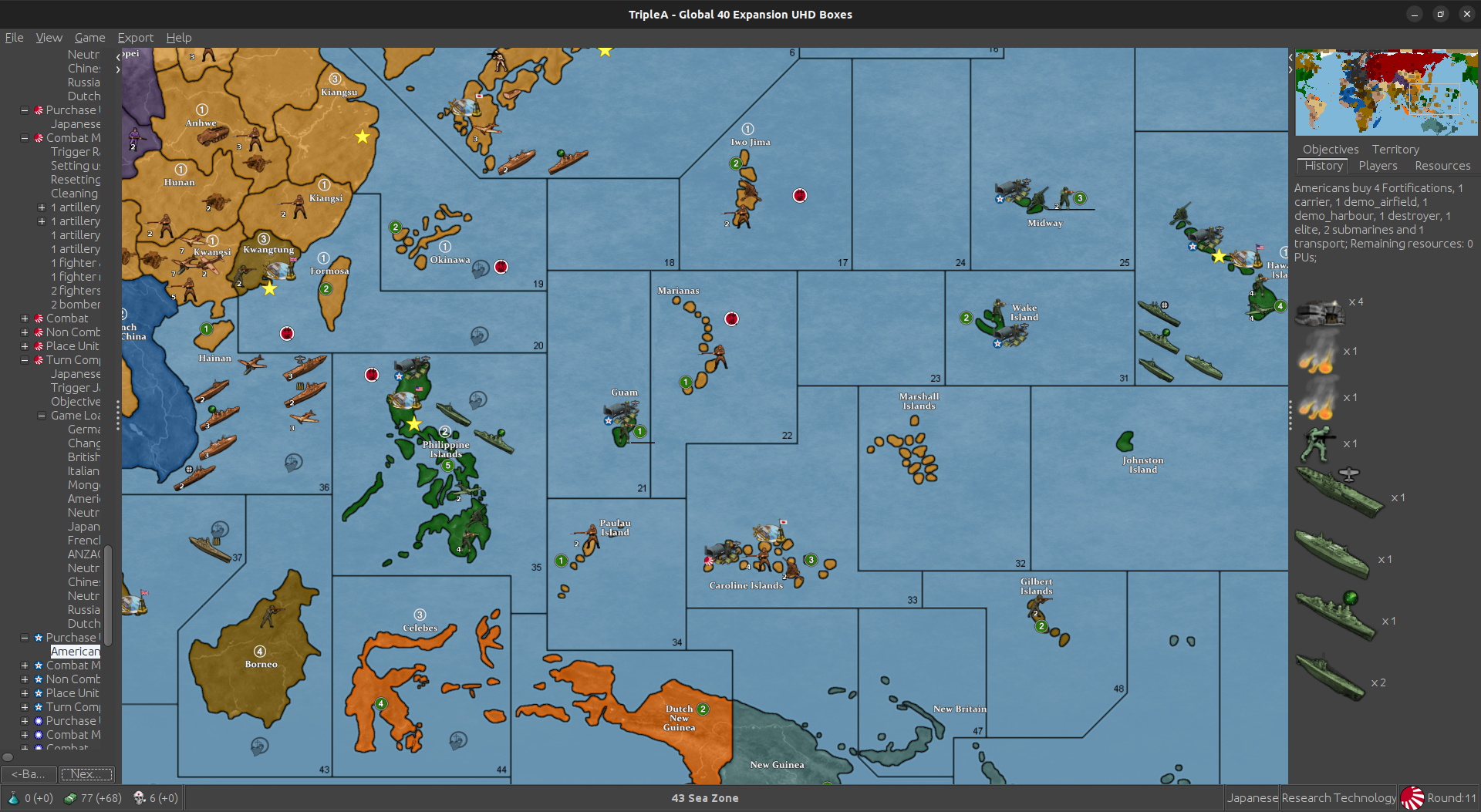Click the Back history button
The image size is (1481, 812).
coord(29,773)
